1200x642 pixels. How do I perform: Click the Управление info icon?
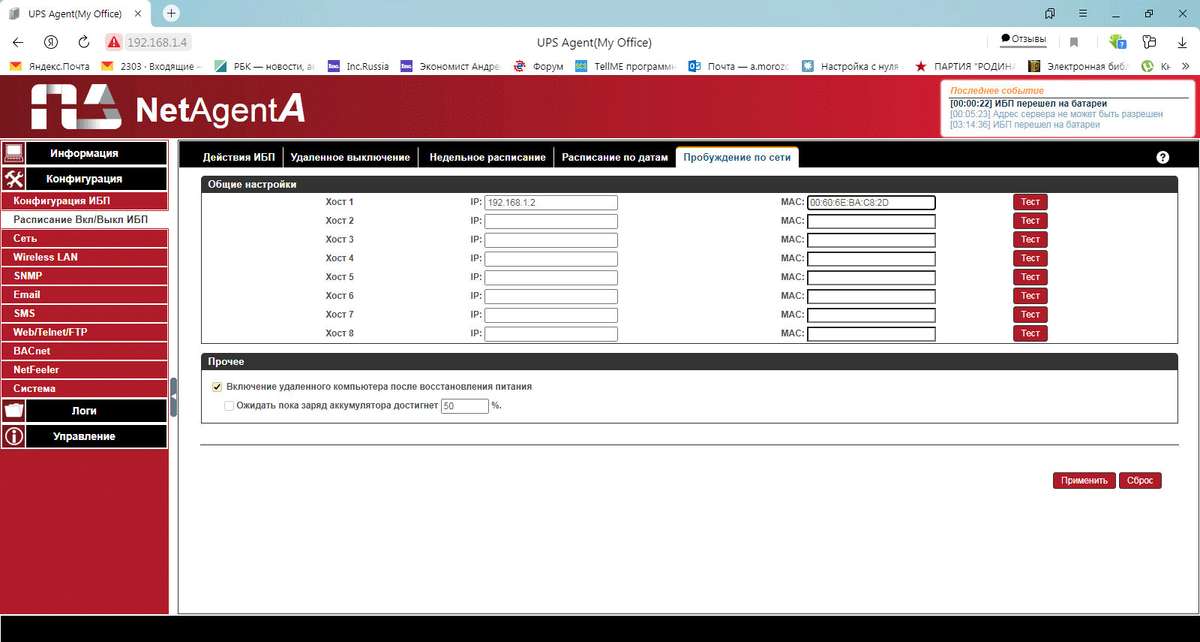point(13,436)
